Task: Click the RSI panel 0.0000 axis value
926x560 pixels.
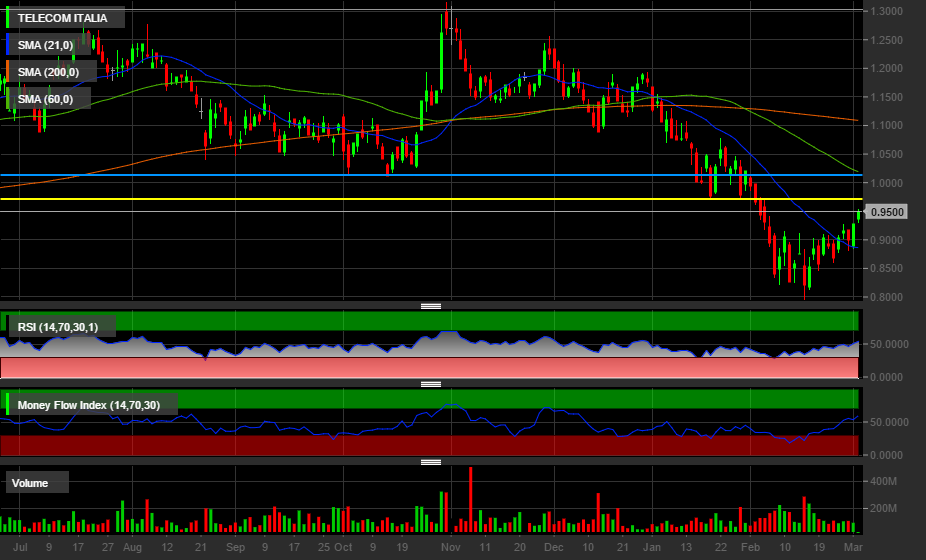Action: (x=886, y=377)
